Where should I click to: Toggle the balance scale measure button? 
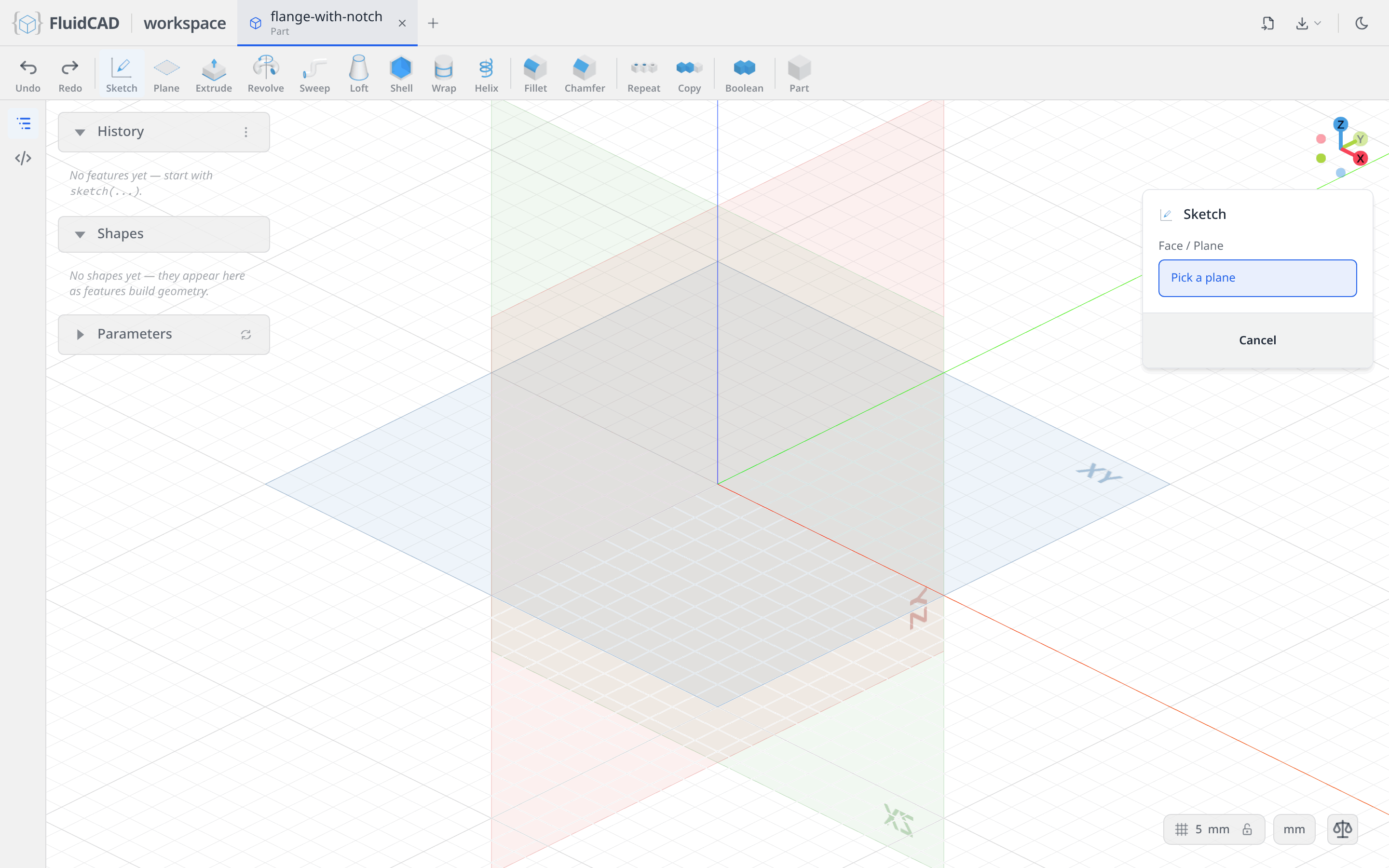(x=1343, y=829)
